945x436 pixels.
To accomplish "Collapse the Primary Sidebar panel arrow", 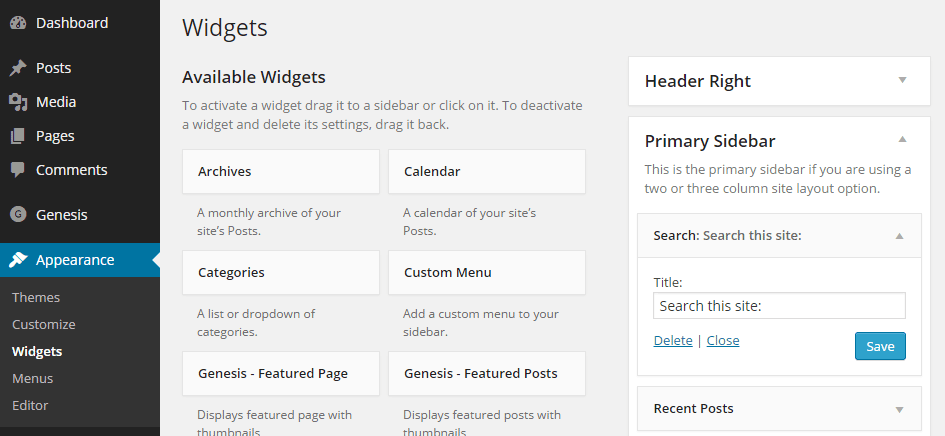I will point(902,139).
